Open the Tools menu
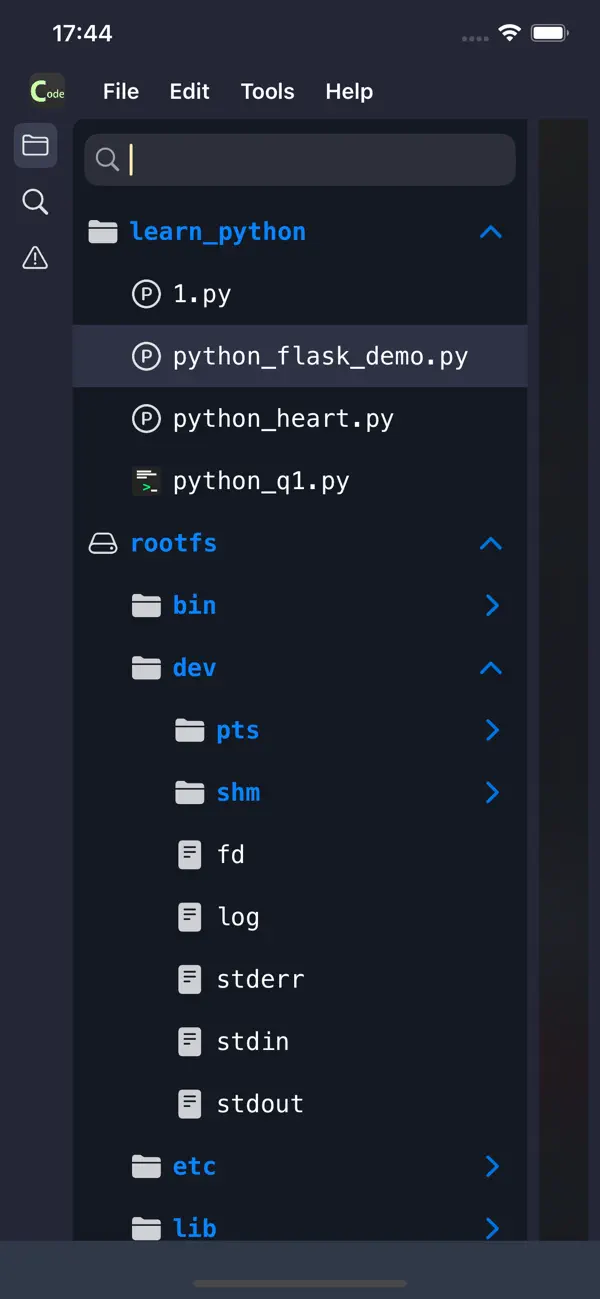Screen dimensions: 600x1299 (x=267, y=91)
